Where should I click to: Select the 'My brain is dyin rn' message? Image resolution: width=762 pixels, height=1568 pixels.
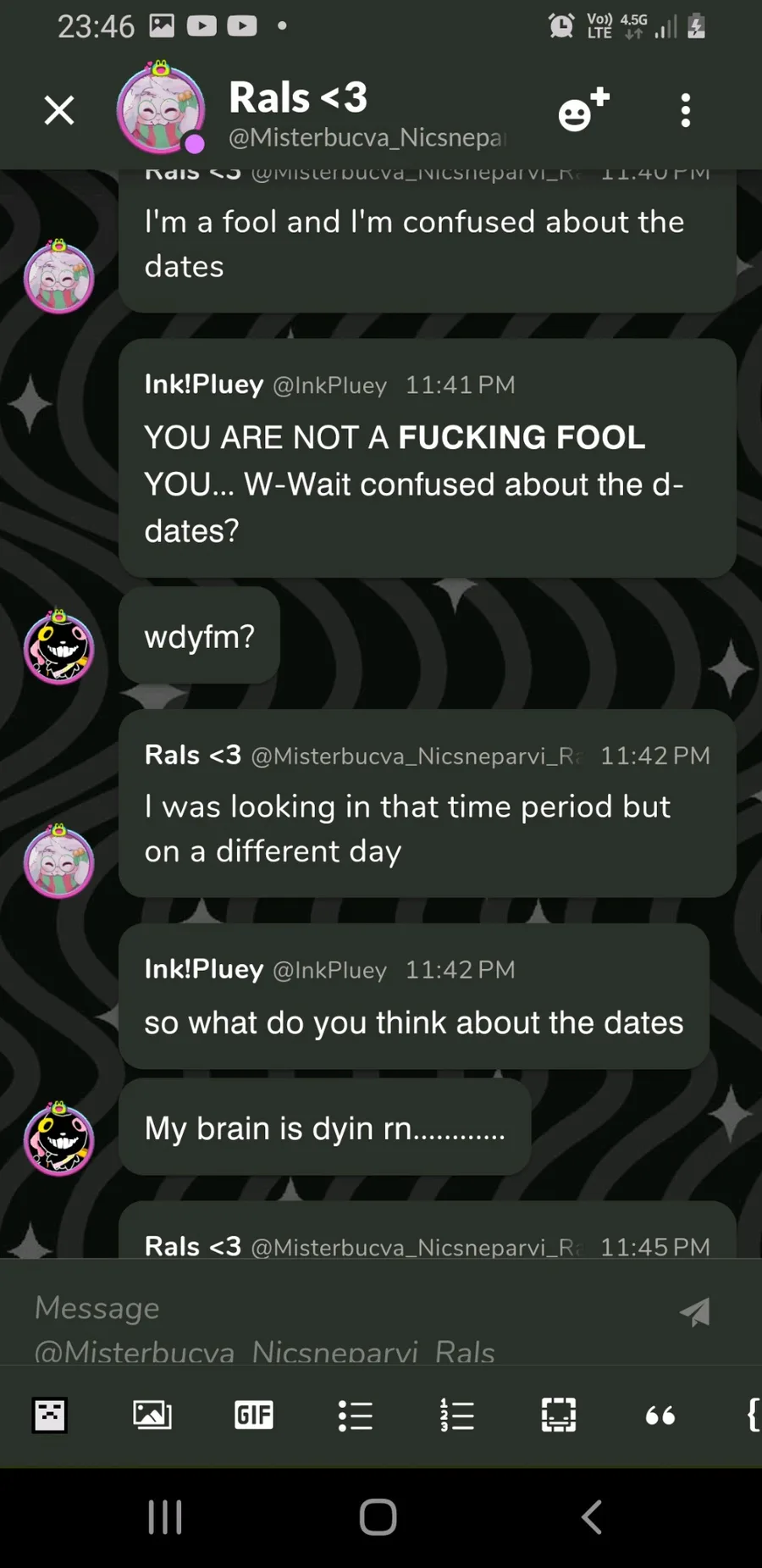(325, 1128)
